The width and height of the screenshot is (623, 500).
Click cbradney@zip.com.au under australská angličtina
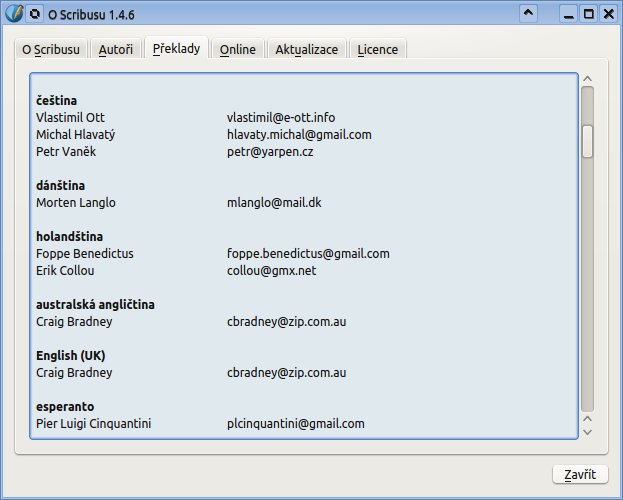[x=286, y=322]
